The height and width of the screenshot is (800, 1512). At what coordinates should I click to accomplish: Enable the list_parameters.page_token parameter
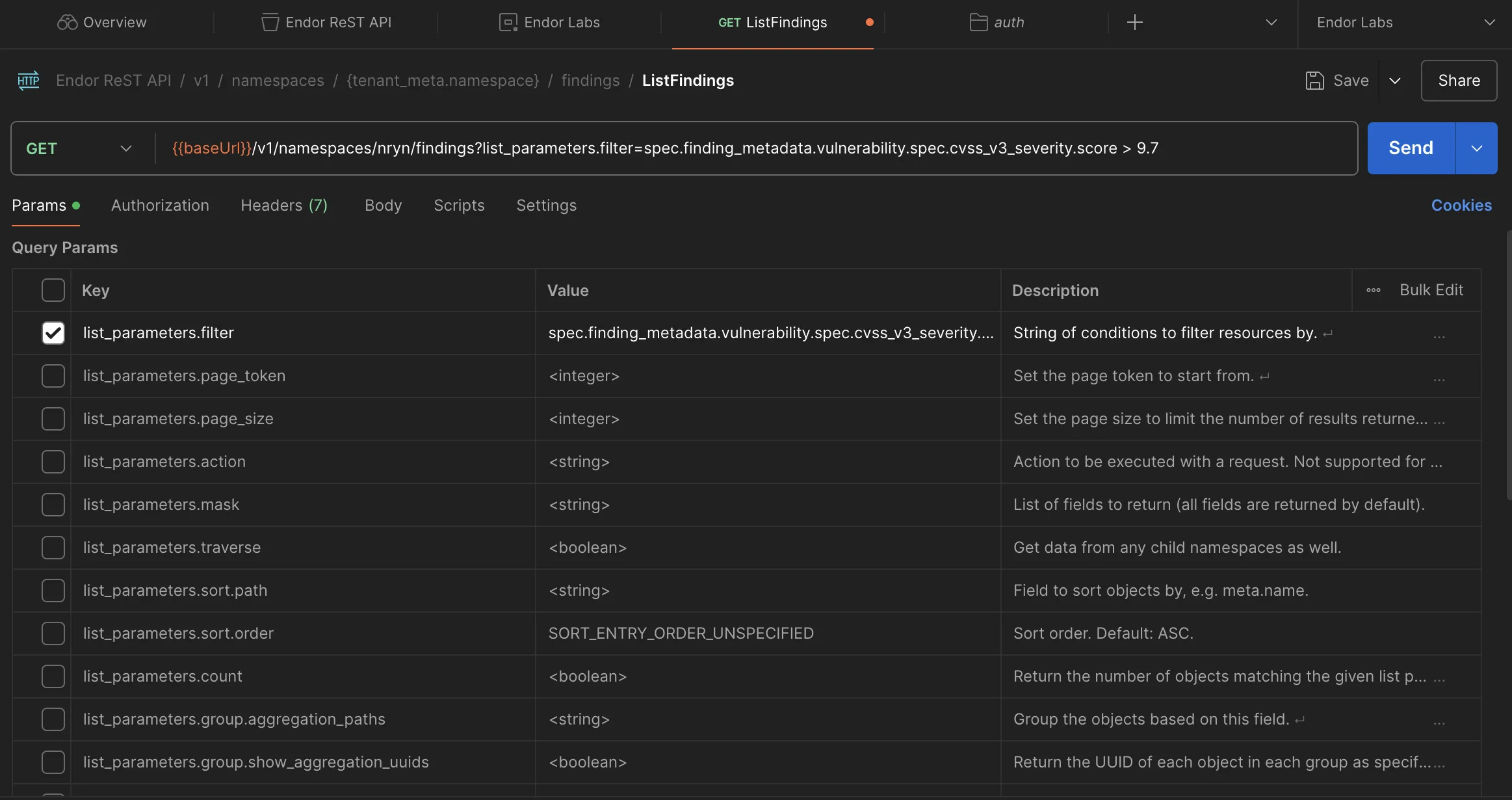(x=53, y=375)
